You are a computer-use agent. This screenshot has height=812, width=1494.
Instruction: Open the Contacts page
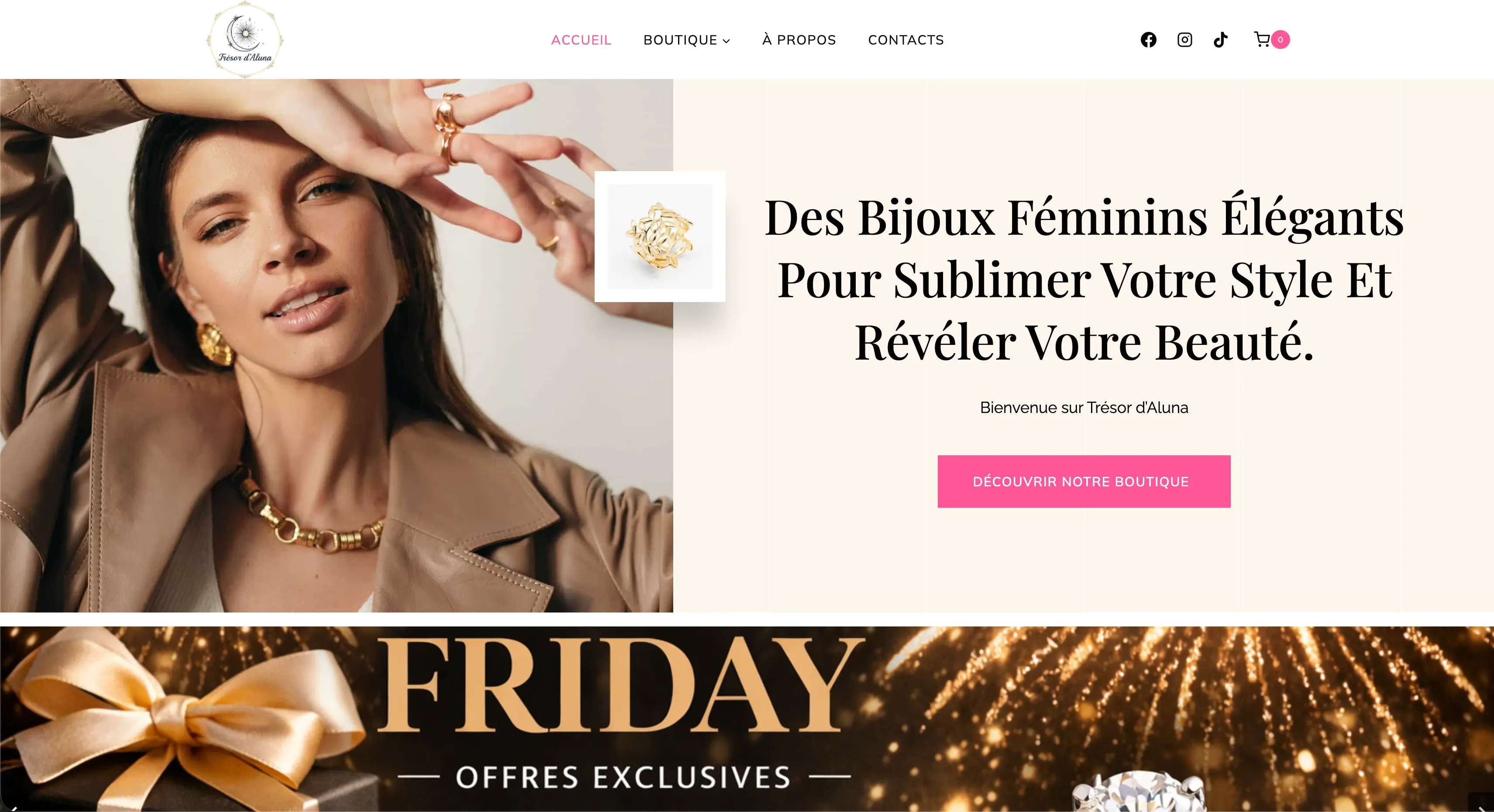[906, 40]
